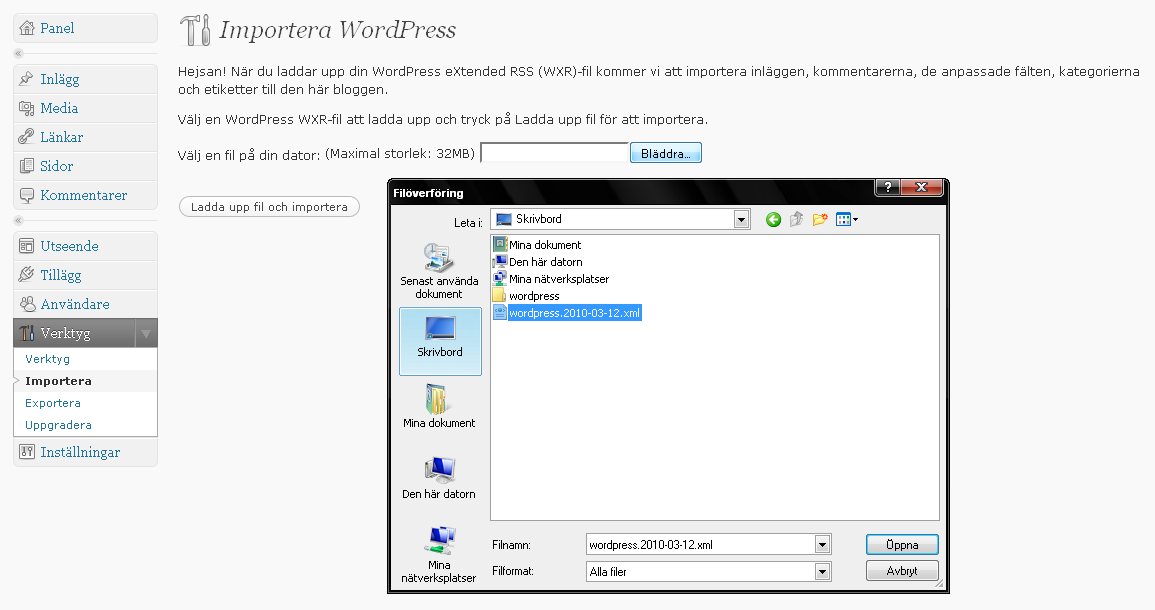The width and height of the screenshot is (1155, 610).
Task: Click the green Back arrow icon
Action: (773, 220)
